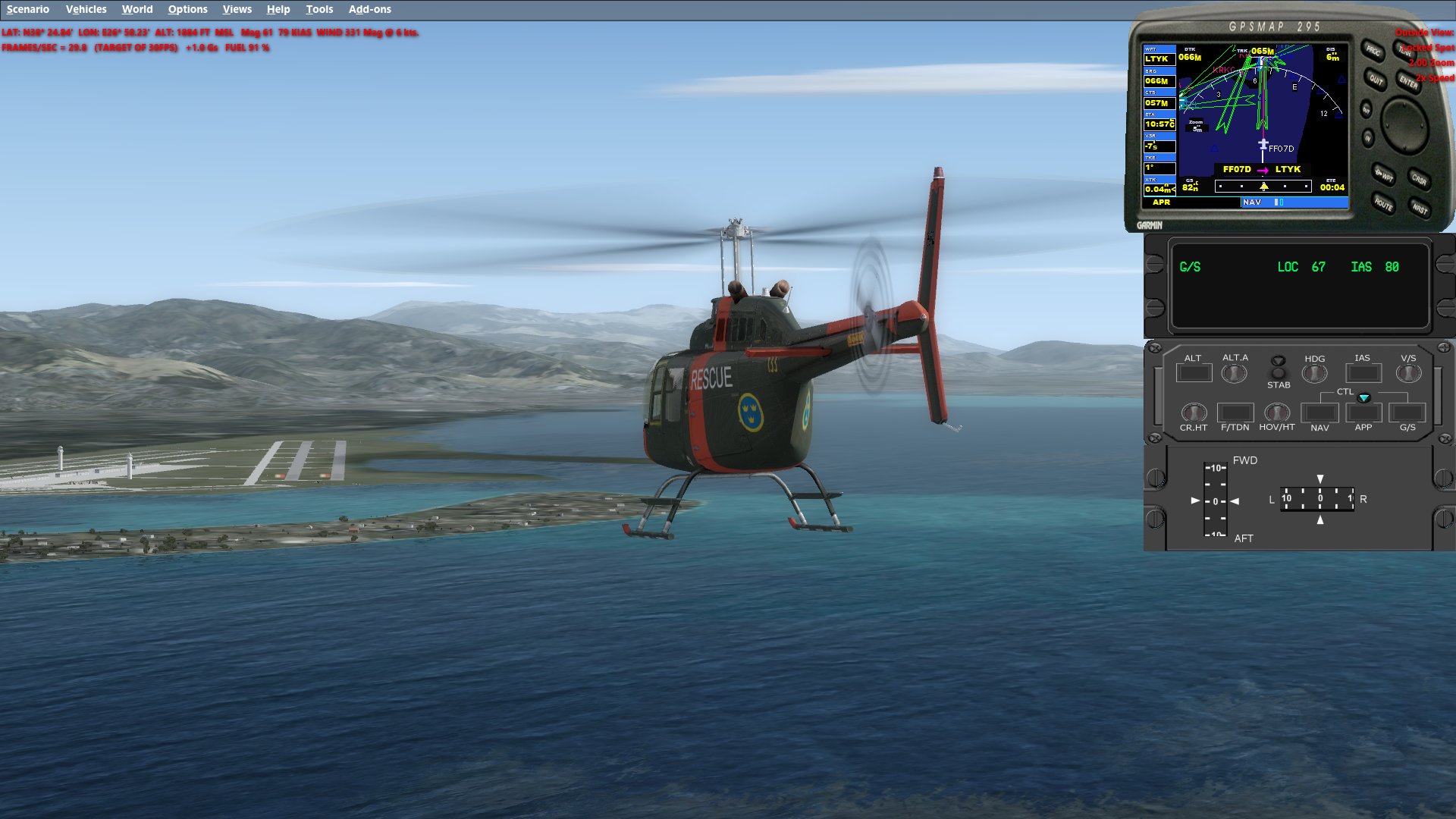Toggle the G/S glideslope button
The width and height of the screenshot is (1456, 819).
click(x=1407, y=413)
